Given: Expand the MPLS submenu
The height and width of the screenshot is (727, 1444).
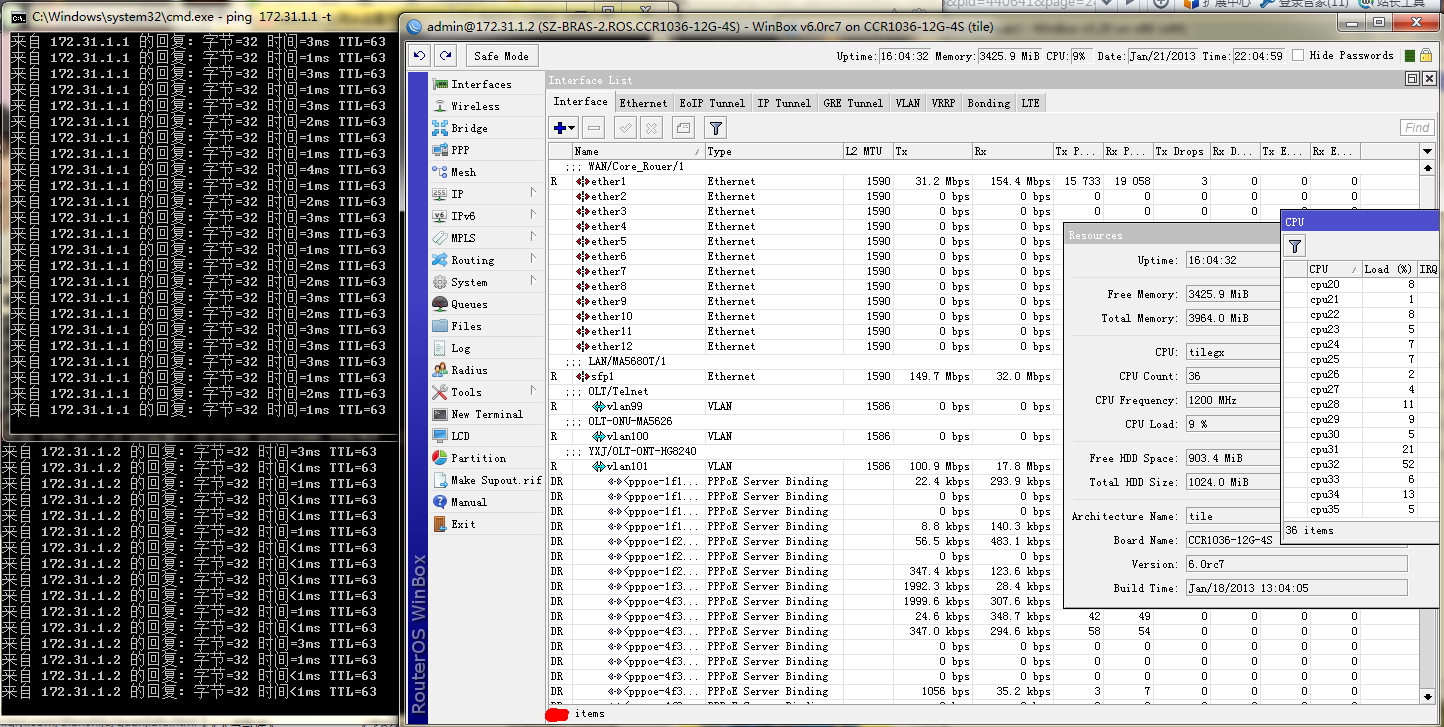Looking at the screenshot, I should pyautogui.click(x=487, y=238).
